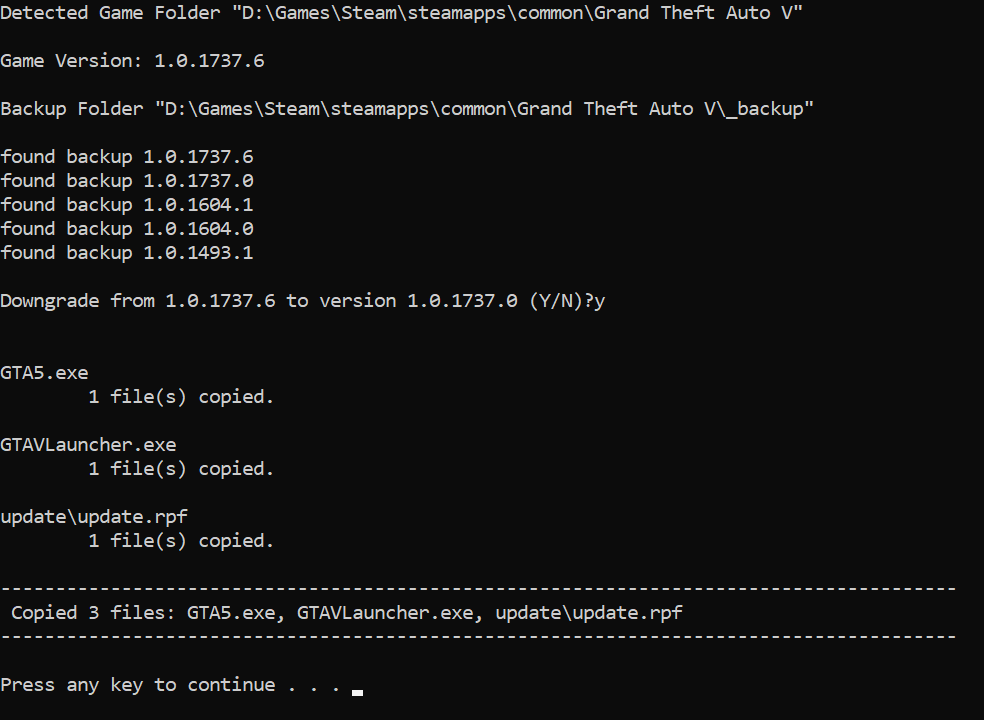Click the blinking console cursor
Viewport: 984px width, 720px height.
point(357,690)
